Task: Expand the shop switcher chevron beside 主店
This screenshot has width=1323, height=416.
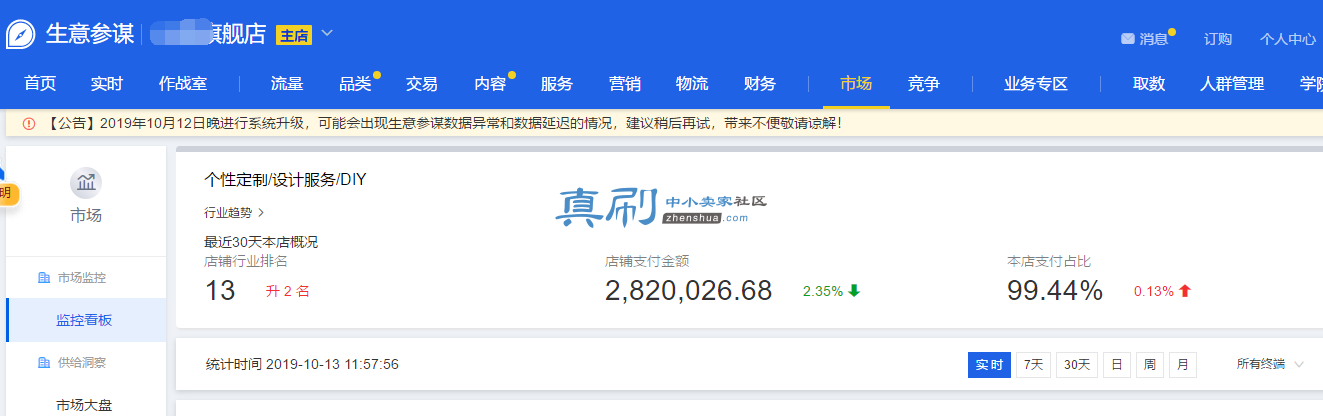Action: (x=327, y=34)
